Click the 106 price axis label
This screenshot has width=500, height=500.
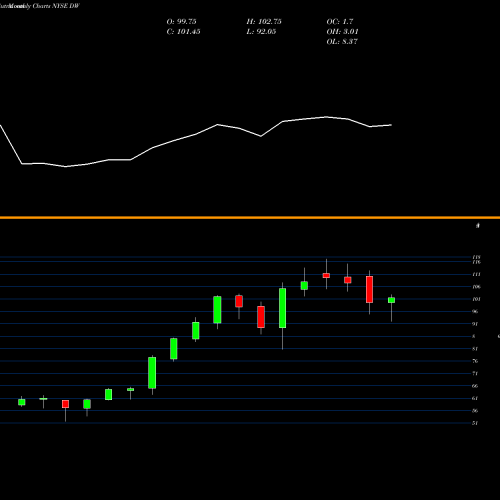coord(476,287)
